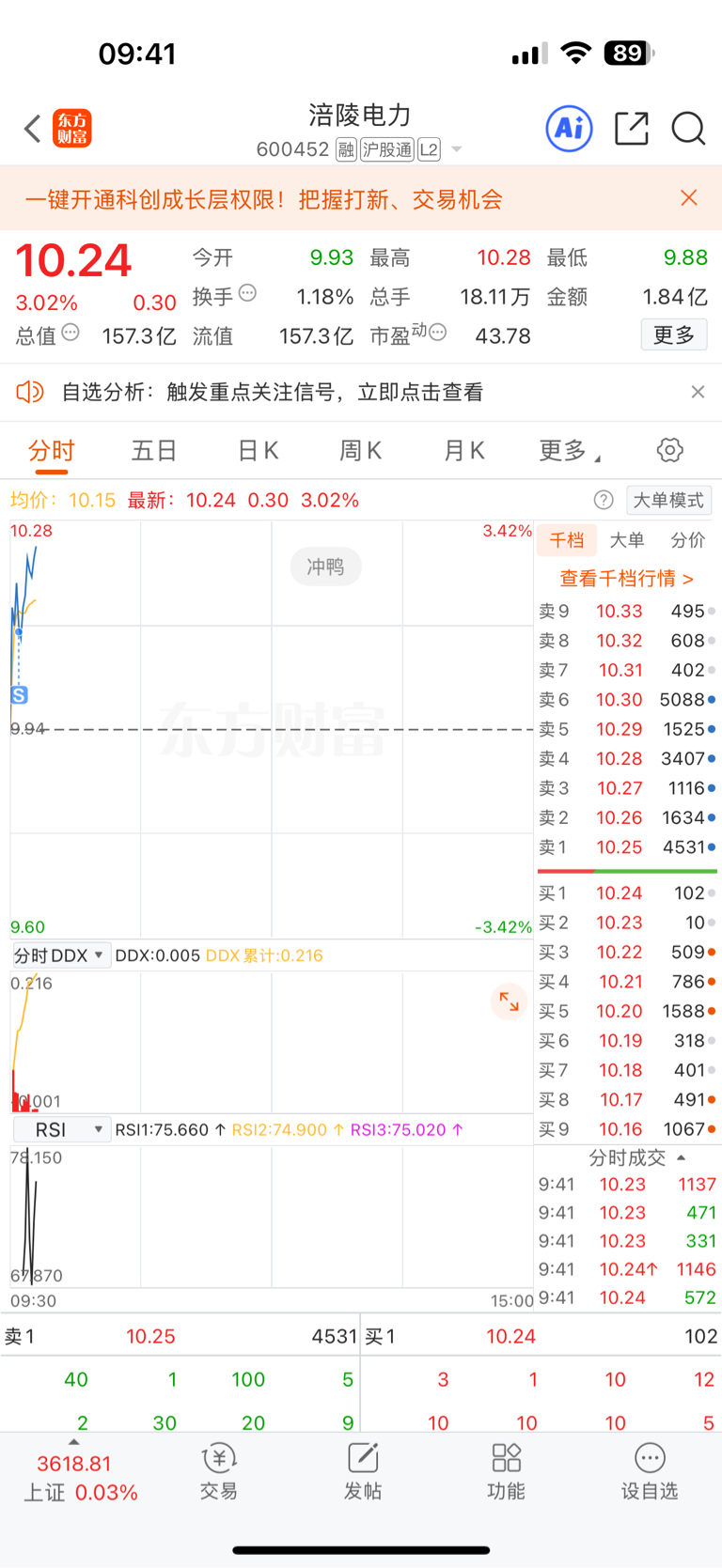Toggle 大单模式 button
Viewport: 722px width, 1568px height.
coord(668,500)
